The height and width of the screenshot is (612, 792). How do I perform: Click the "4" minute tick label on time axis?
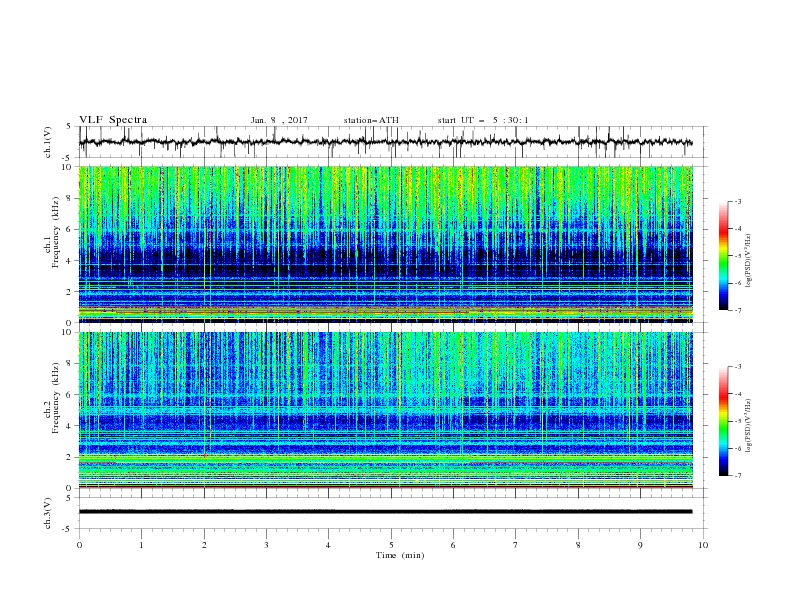[x=328, y=545]
